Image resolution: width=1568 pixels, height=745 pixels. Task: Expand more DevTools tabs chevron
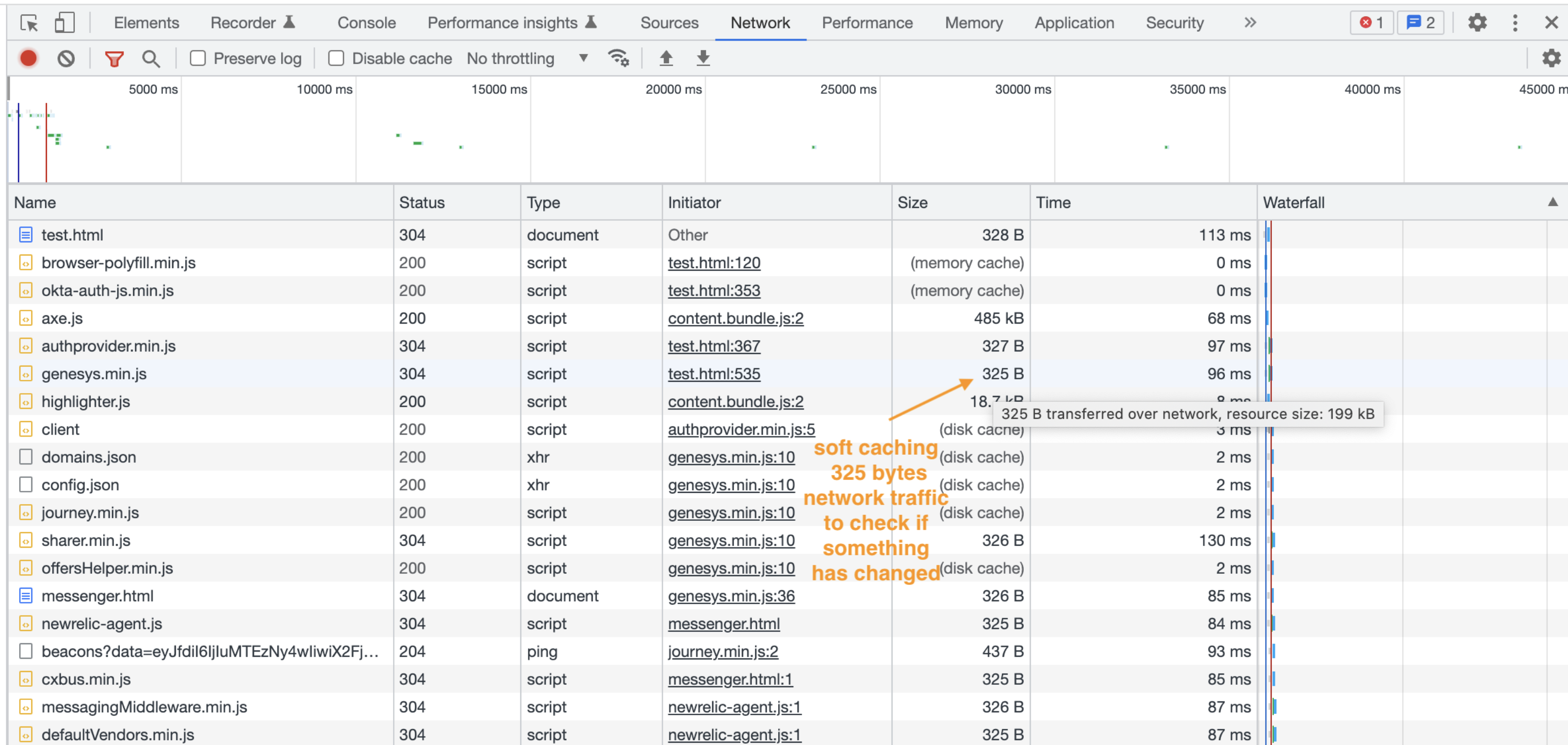(x=1249, y=23)
